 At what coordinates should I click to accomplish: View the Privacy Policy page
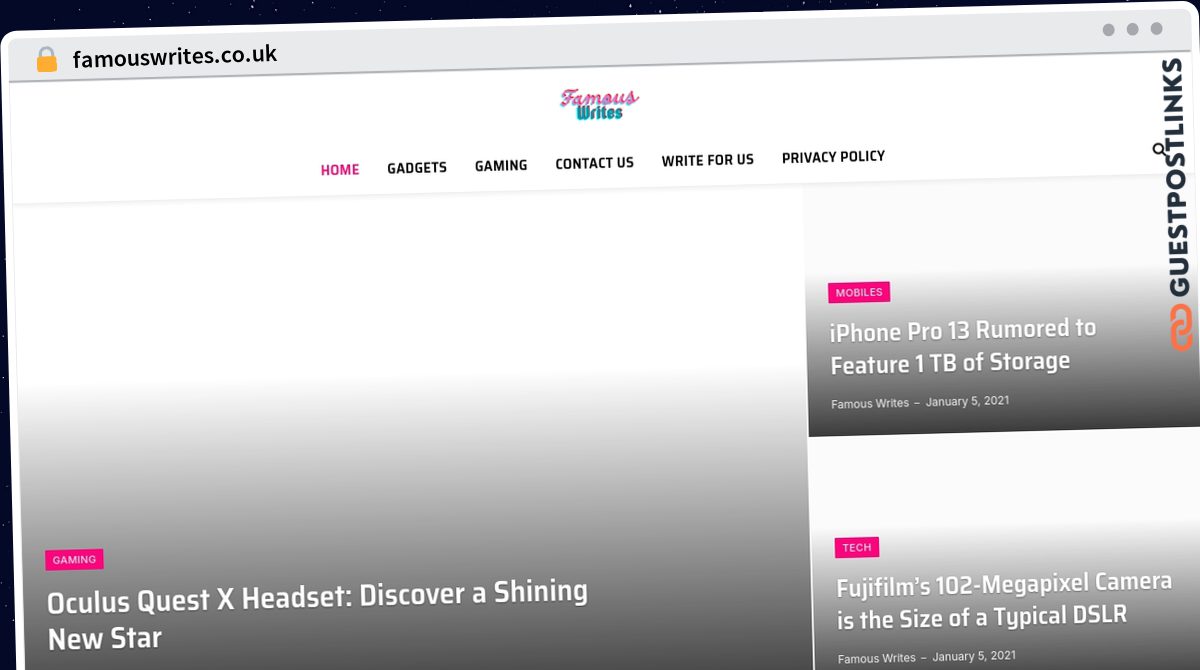pos(833,157)
